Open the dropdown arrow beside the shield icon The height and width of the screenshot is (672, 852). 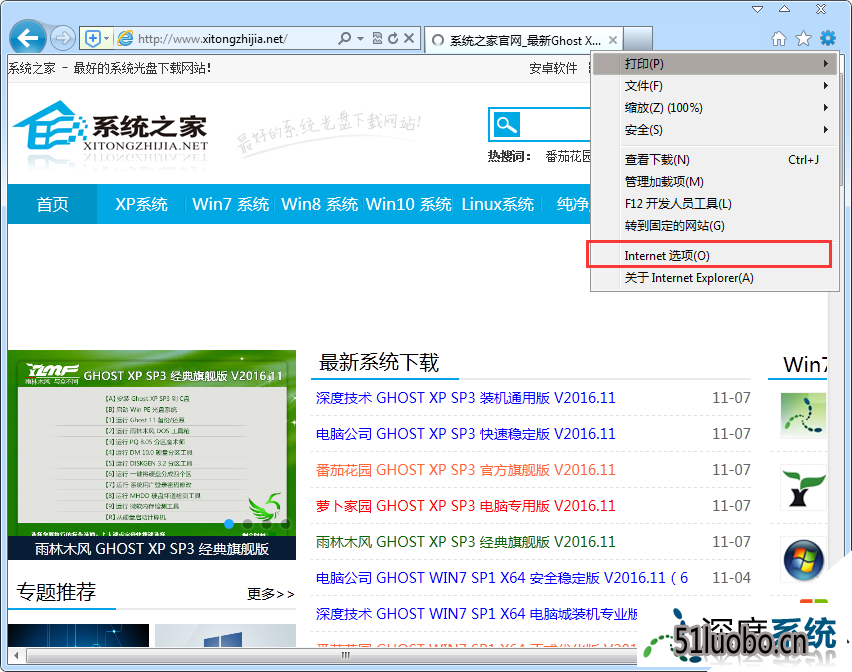[x=106, y=39]
